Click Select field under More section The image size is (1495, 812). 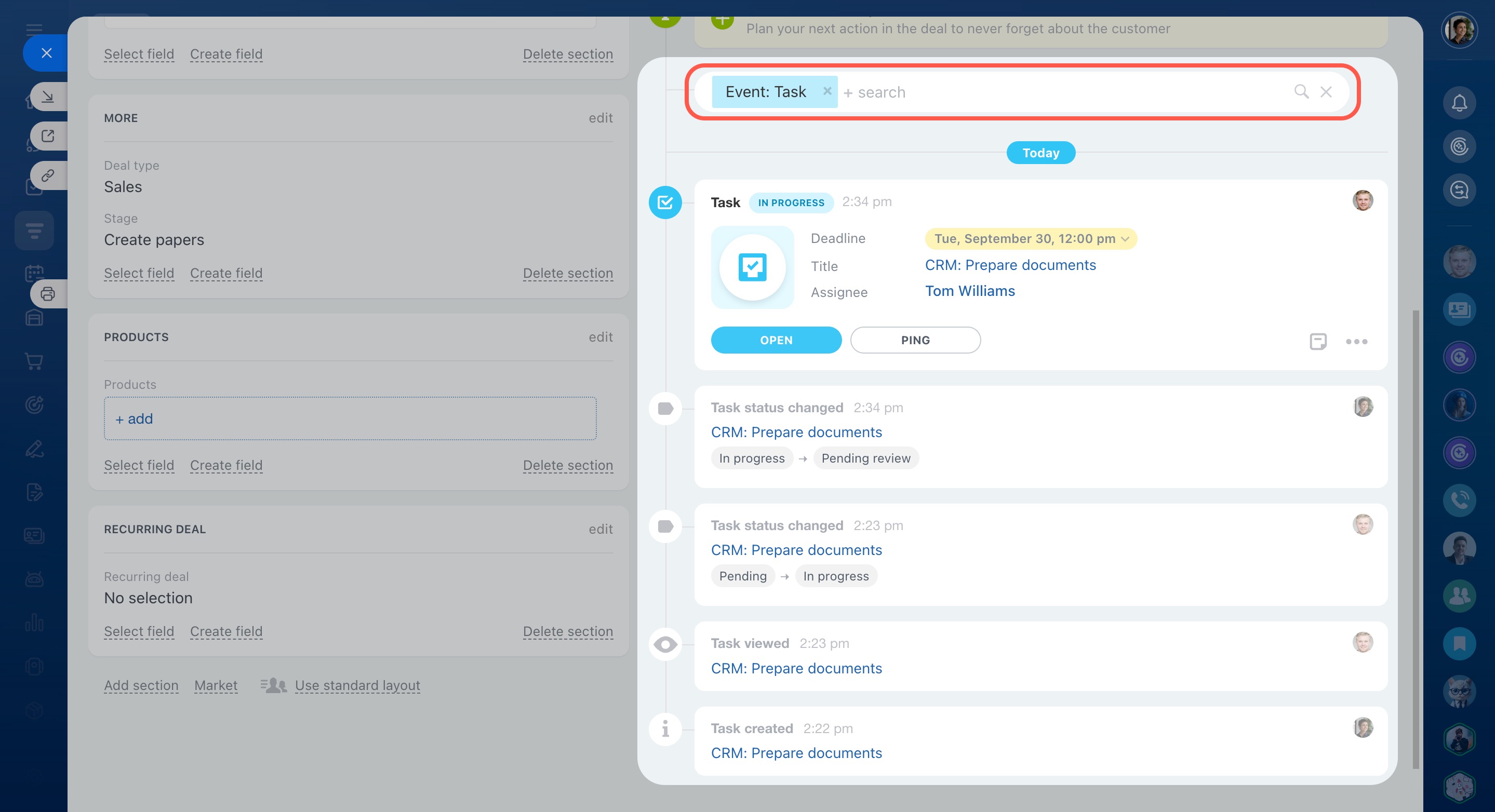tap(139, 273)
